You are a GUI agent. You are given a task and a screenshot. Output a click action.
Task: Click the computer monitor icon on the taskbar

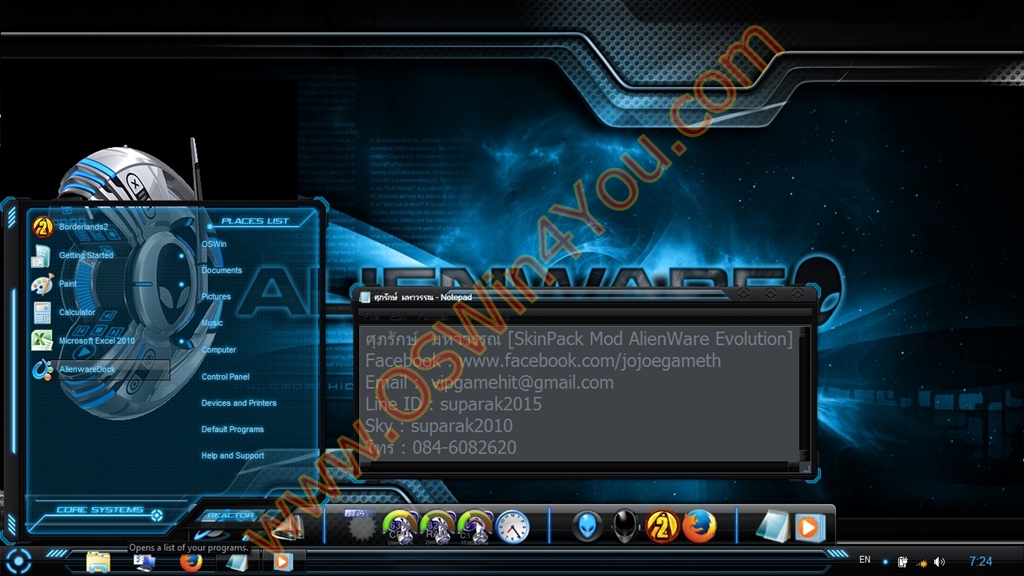click(144, 562)
